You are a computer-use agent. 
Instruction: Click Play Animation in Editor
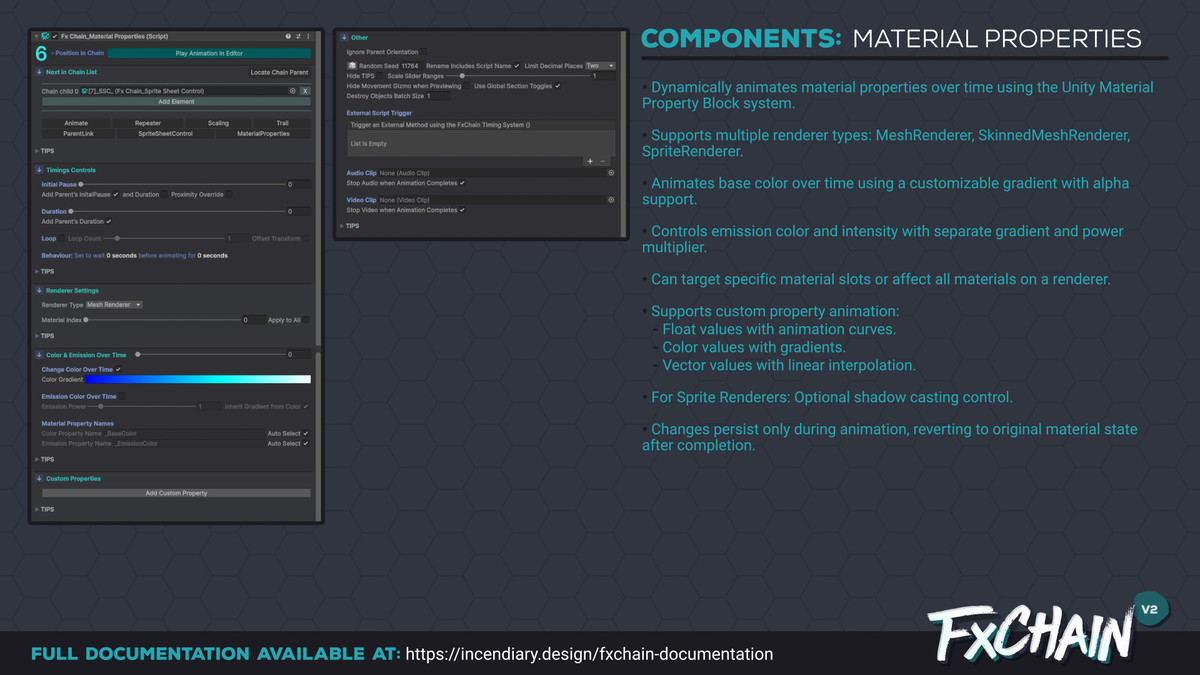209,52
